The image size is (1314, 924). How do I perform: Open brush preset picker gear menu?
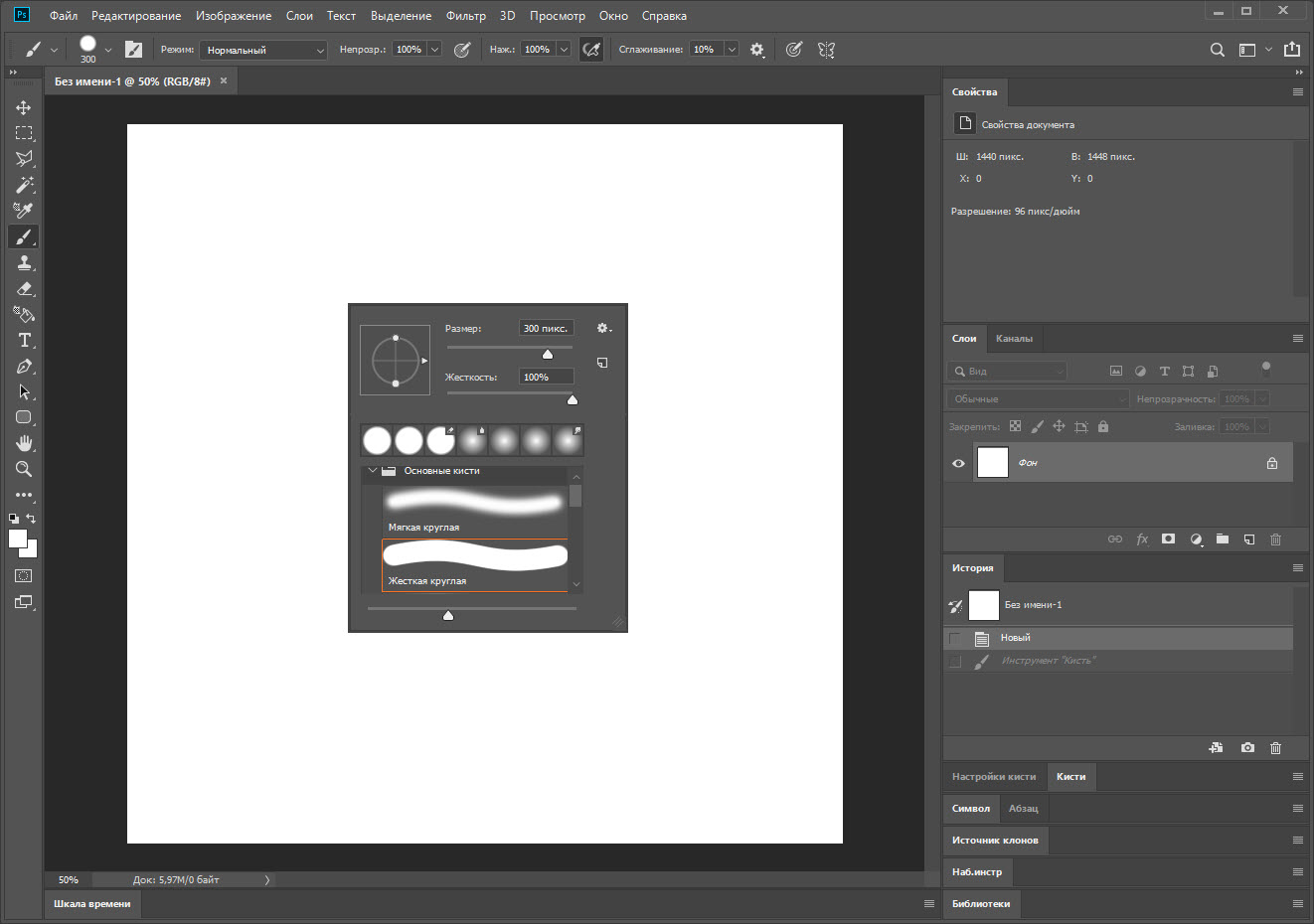pos(603,328)
